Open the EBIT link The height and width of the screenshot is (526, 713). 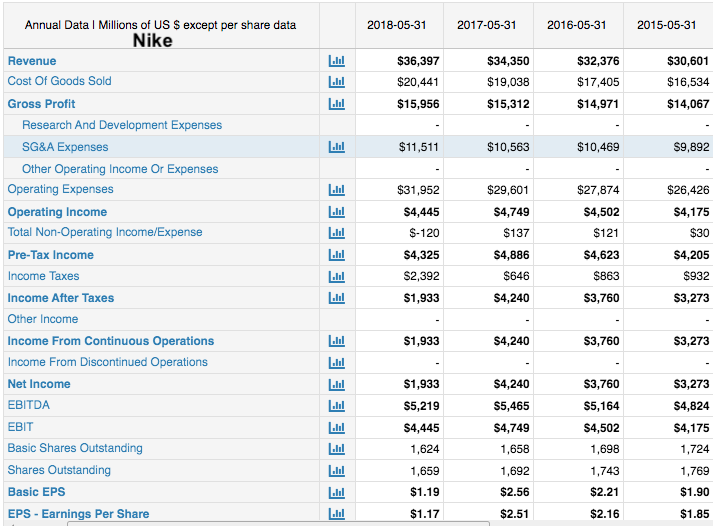pos(20,427)
